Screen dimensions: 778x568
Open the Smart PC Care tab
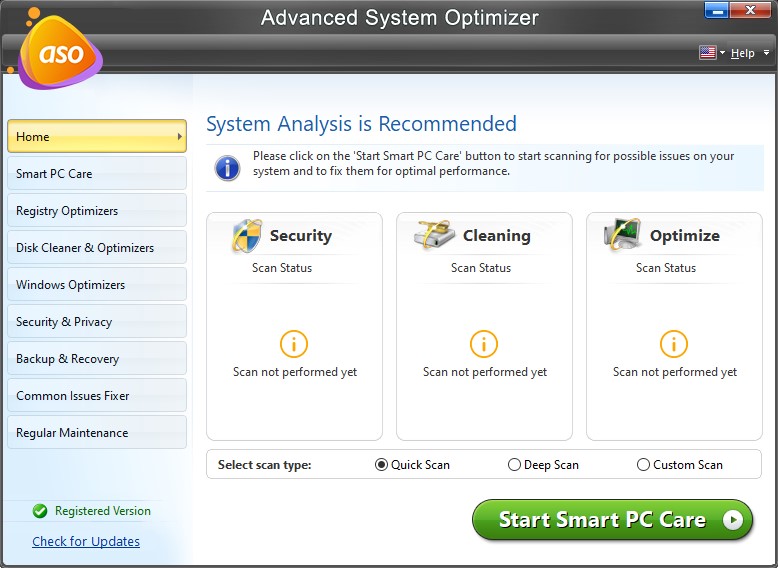click(96, 174)
